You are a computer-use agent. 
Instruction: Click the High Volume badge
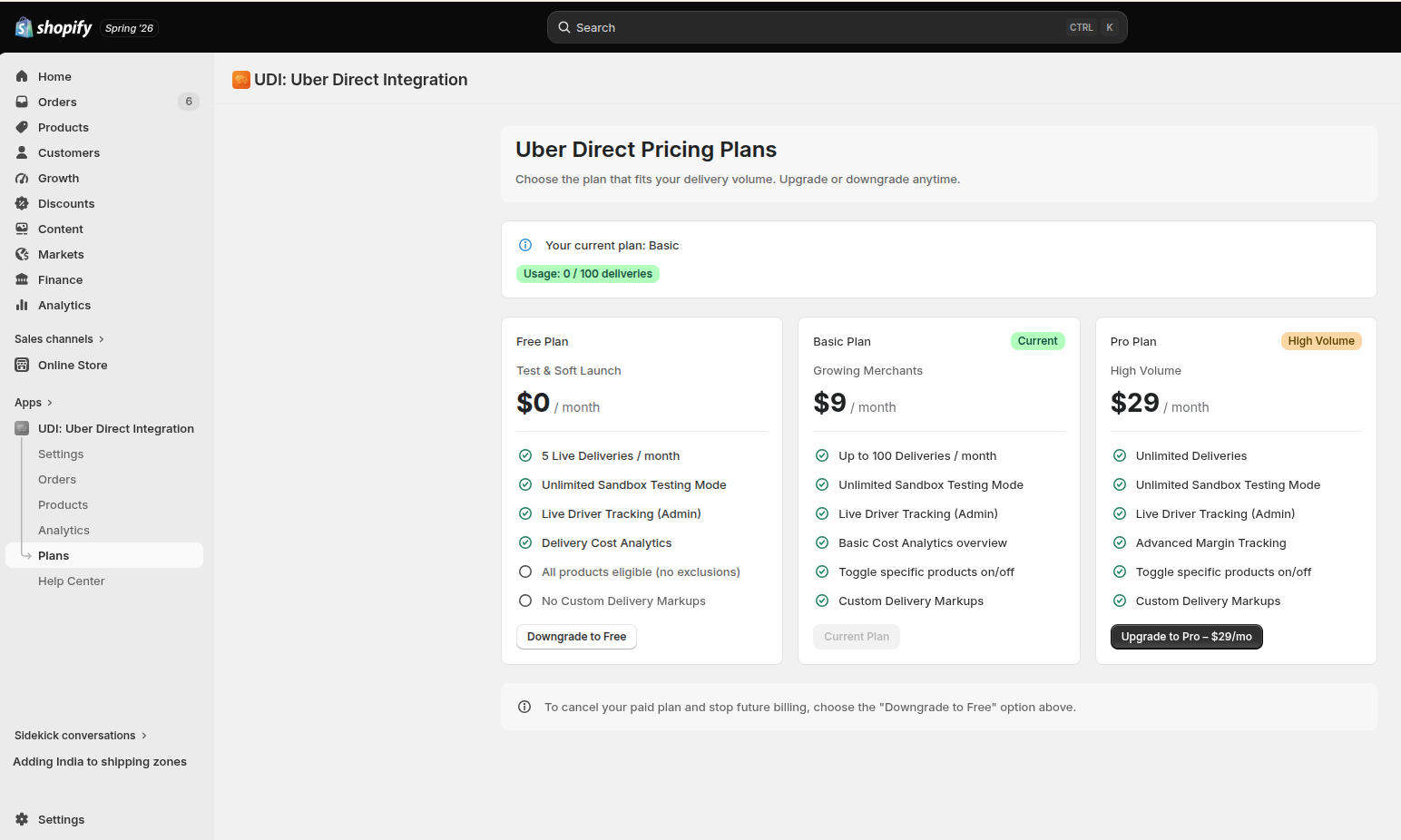[x=1321, y=341]
